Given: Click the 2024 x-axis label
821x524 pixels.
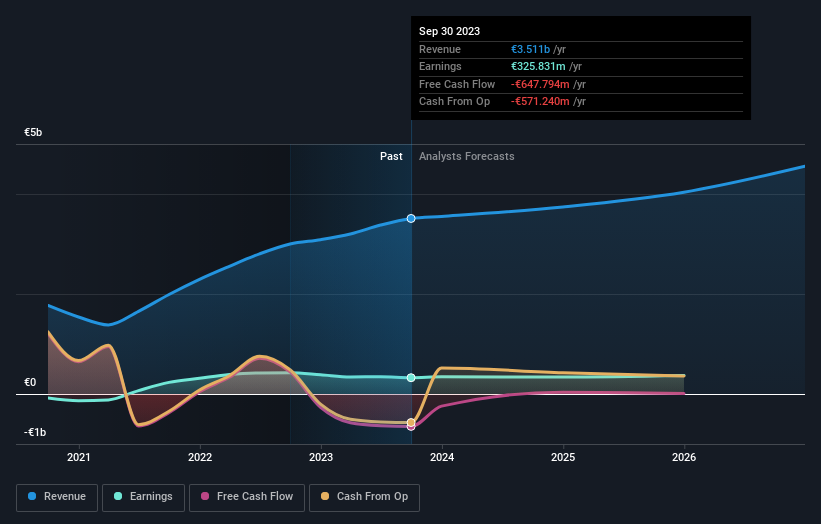Looking at the screenshot, I should pyautogui.click(x=442, y=457).
